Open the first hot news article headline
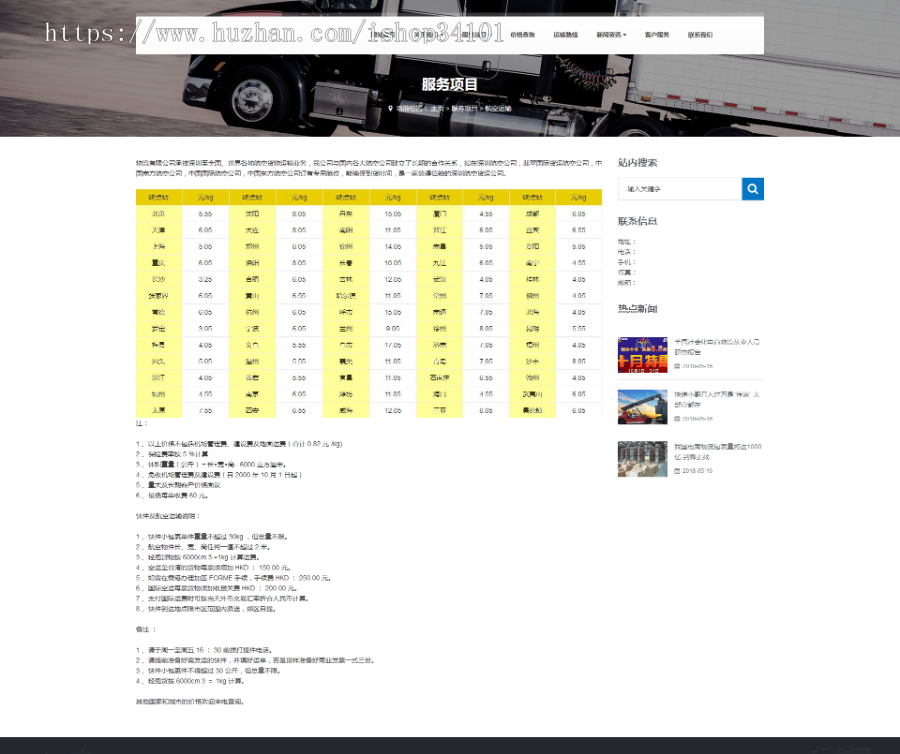Screen dimensions: 900x754 (x=717, y=347)
